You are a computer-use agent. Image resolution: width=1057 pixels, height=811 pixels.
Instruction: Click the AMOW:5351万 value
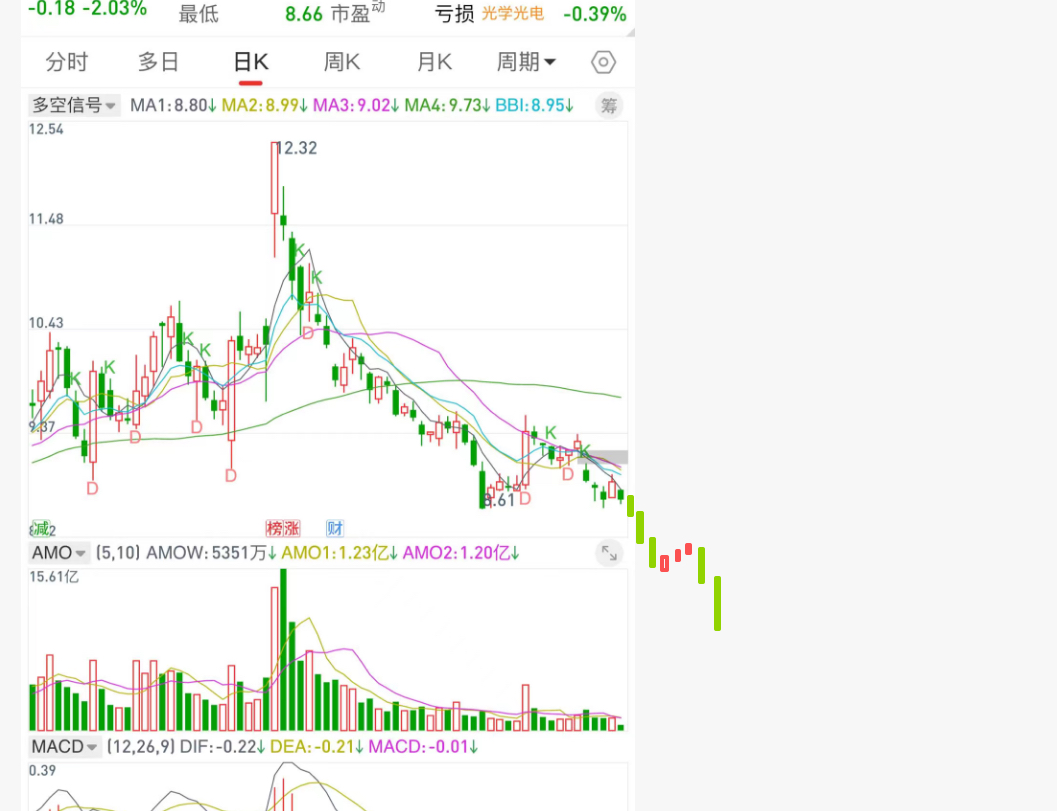[x=211, y=553]
